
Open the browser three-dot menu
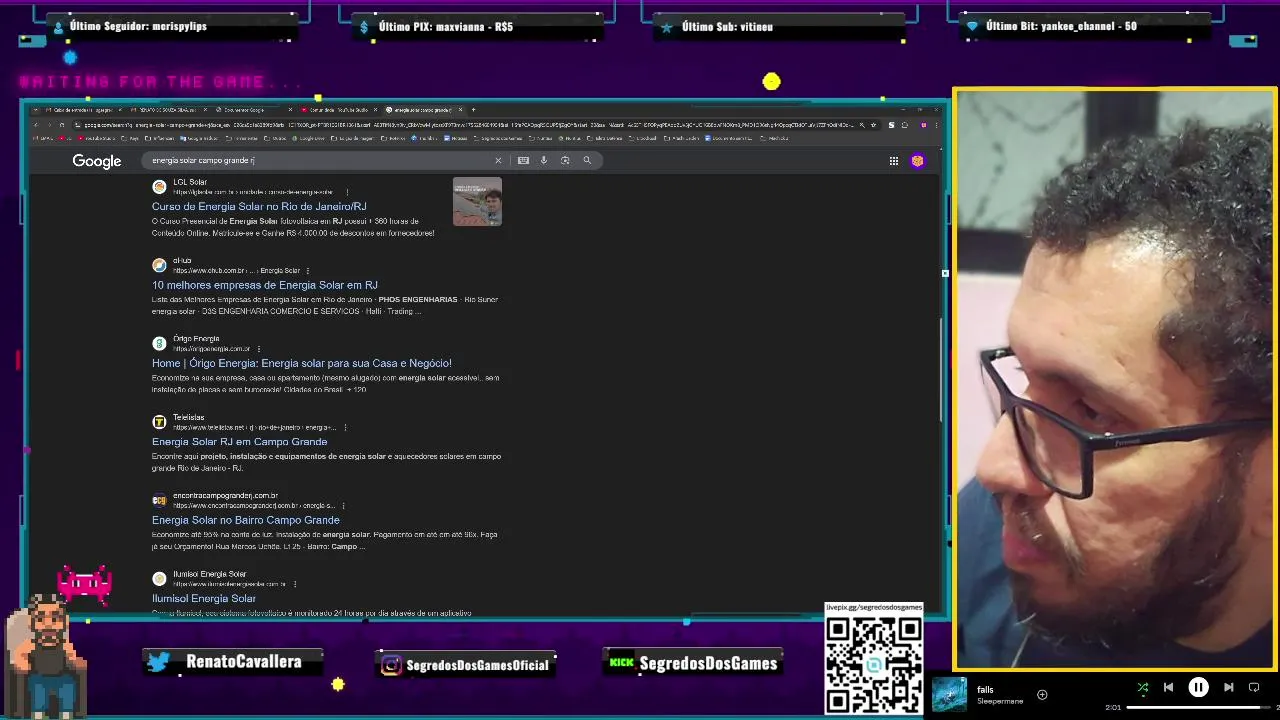tap(937, 125)
